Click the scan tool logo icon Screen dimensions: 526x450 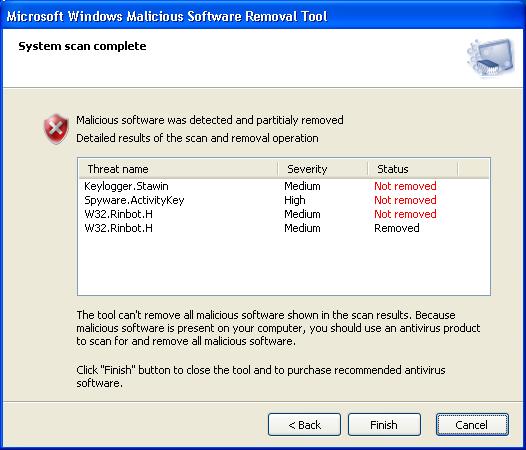click(x=490, y=58)
